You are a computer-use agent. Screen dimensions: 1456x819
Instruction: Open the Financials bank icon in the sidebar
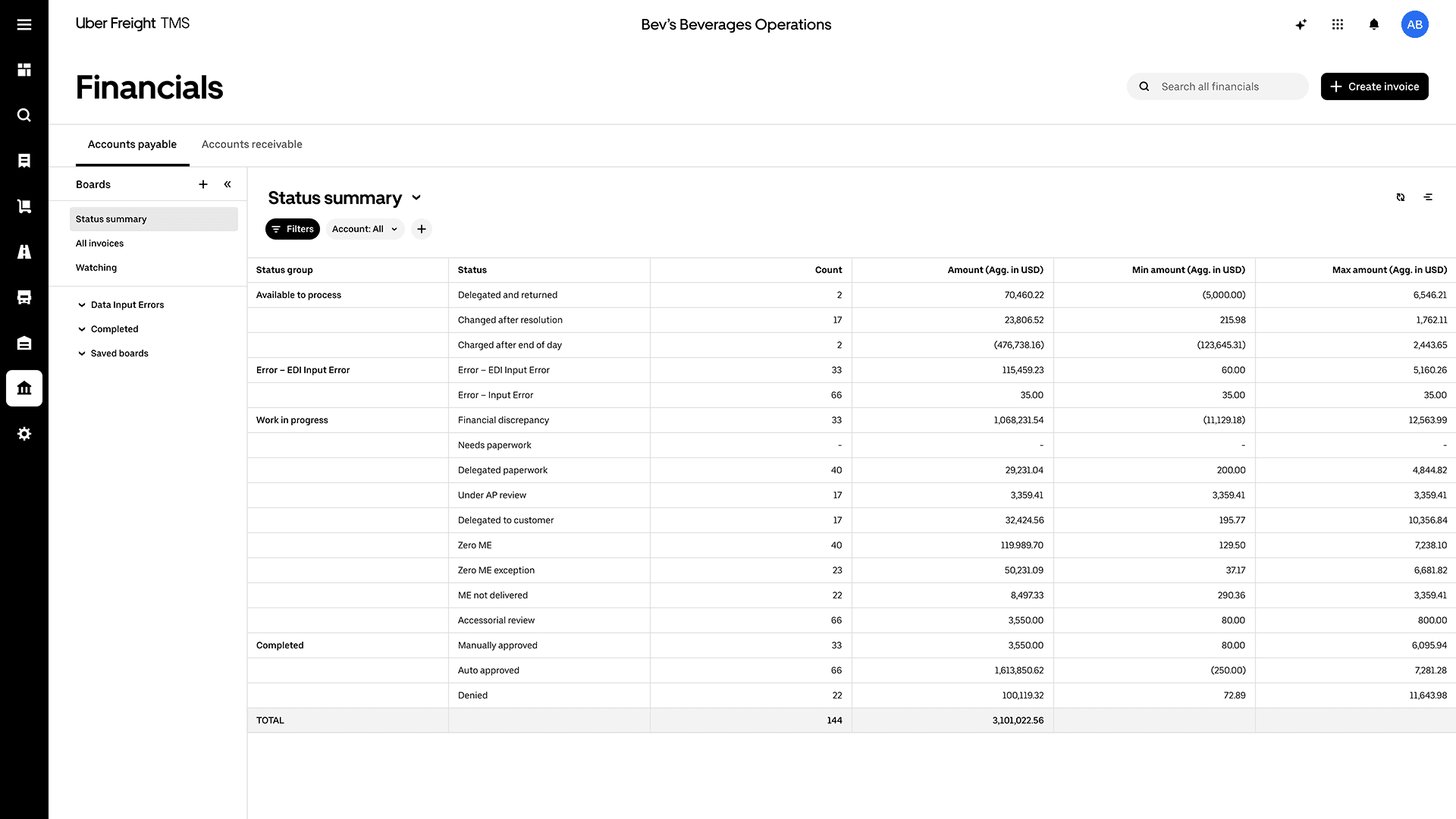click(24, 388)
